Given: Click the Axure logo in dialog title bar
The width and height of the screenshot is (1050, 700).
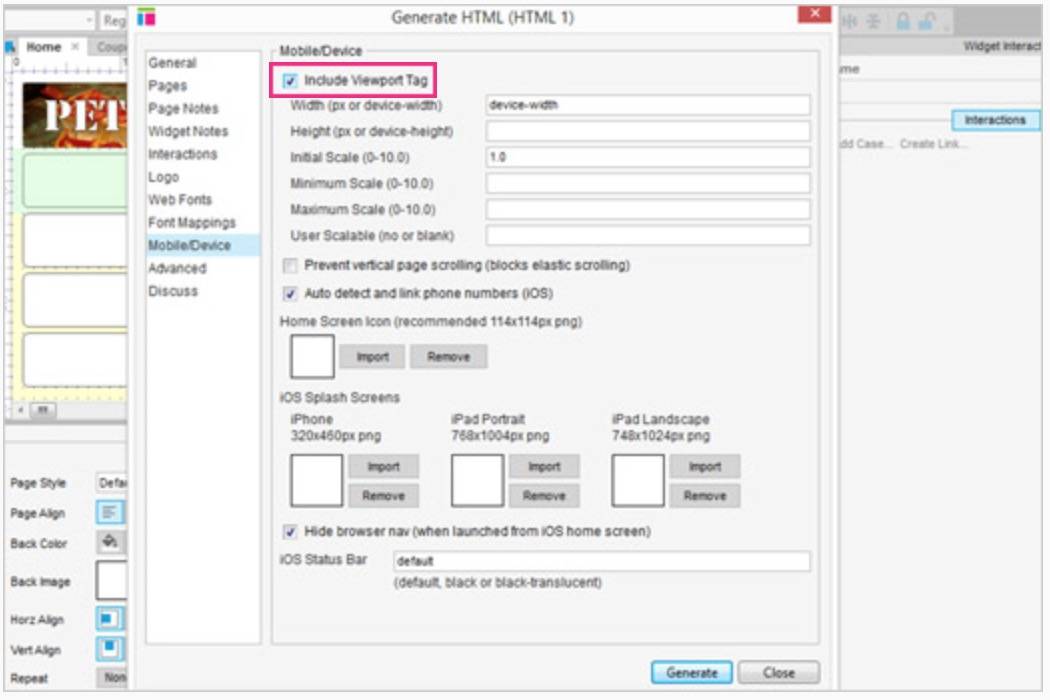Looking at the screenshot, I should point(147,18).
